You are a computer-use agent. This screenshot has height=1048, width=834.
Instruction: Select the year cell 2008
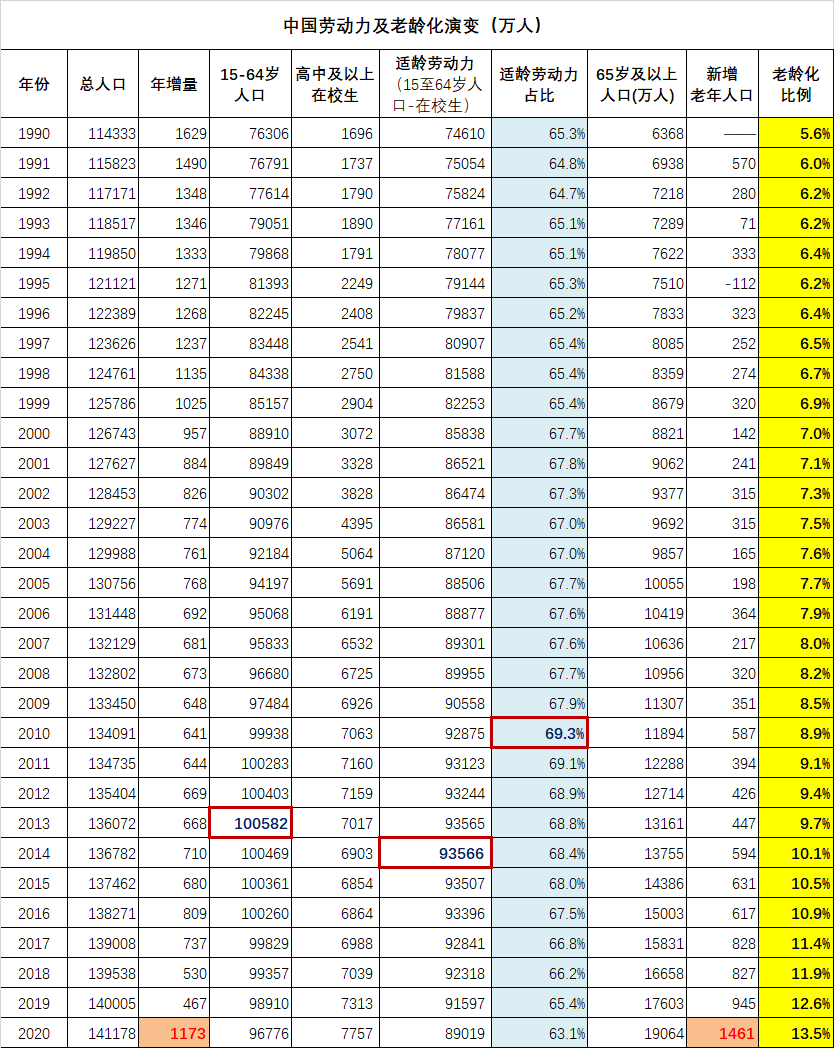34,674
